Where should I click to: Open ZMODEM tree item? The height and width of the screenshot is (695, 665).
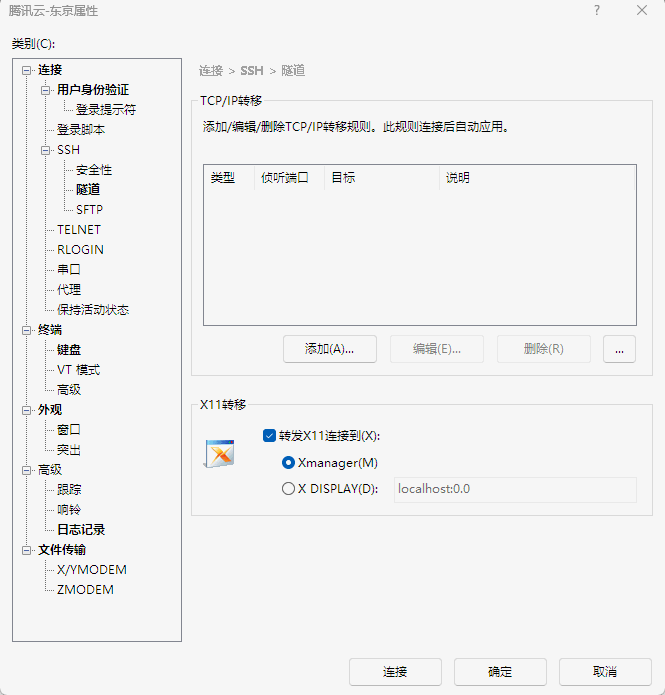85,590
